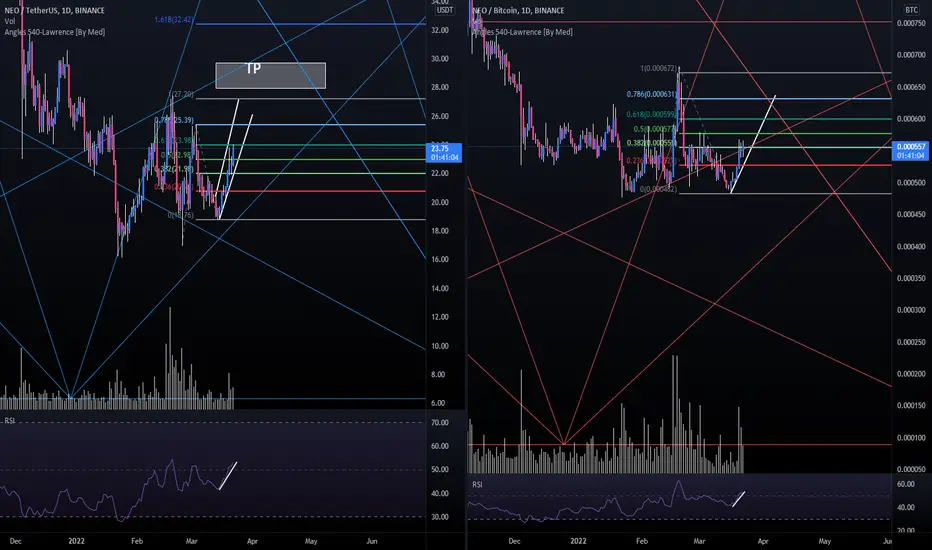Select the Vol indicator label
Image resolution: width=932 pixels, height=550 pixels.
10,21
